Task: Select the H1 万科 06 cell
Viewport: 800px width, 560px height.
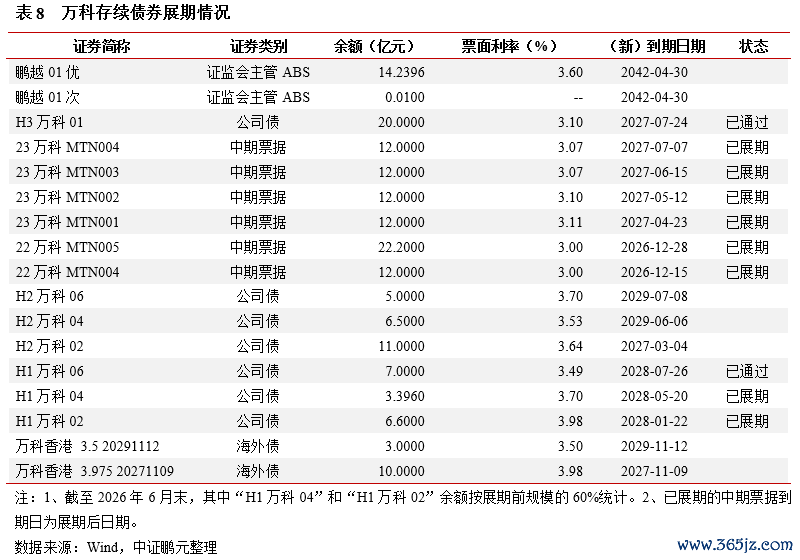Action: pos(49,371)
